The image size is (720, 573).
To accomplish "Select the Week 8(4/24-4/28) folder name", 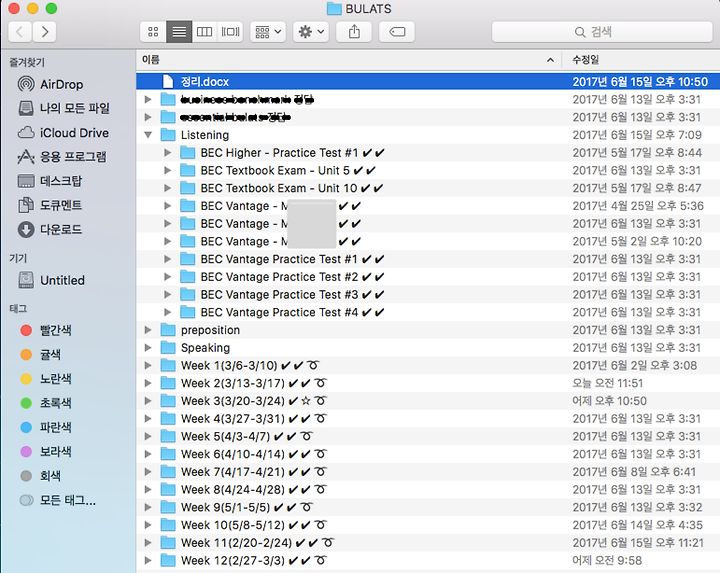I will click(x=253, y=489).
